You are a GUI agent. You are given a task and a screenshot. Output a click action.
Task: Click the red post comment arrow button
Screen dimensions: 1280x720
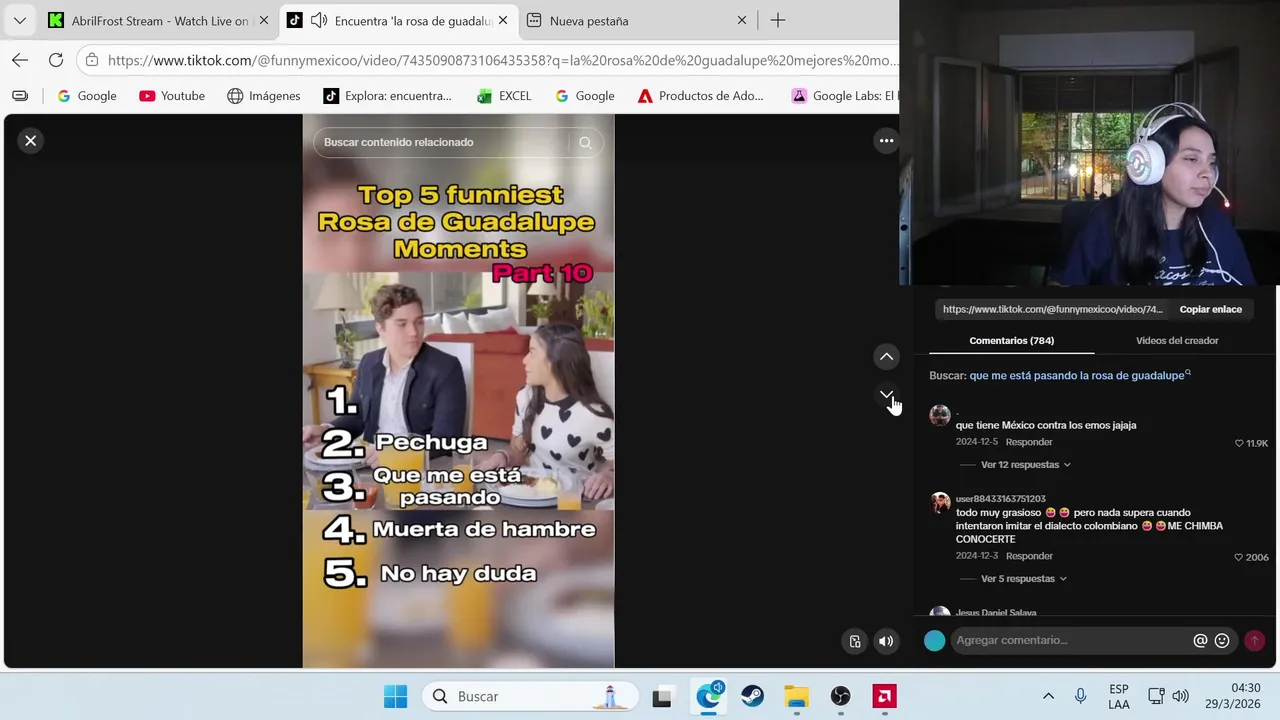pos(1254,641)
